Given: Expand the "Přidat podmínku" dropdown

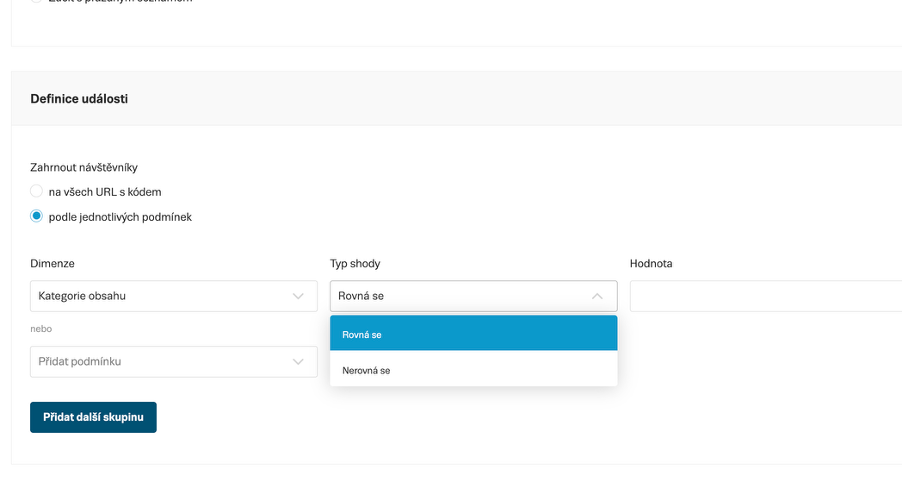Looking at the screenshot, I should click(x=160, y=362).
